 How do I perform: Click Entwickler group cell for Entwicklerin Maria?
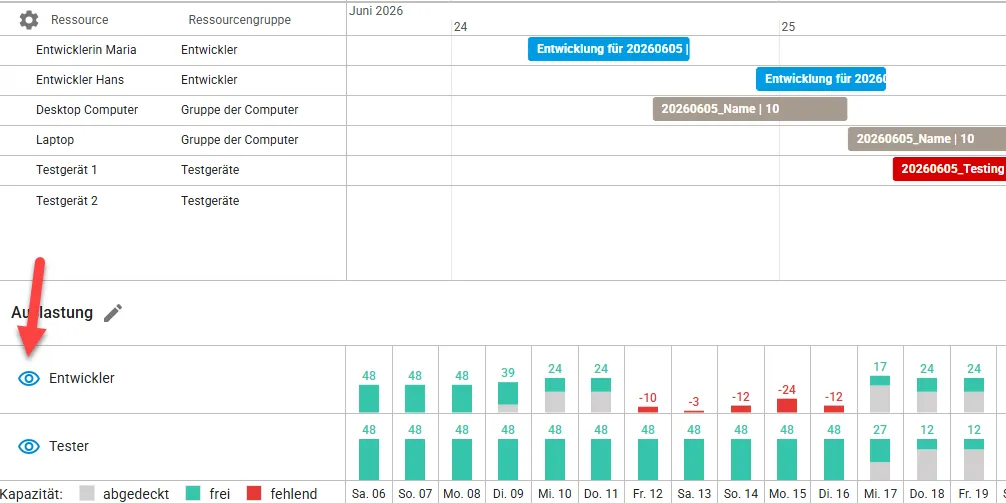point(209,50)
